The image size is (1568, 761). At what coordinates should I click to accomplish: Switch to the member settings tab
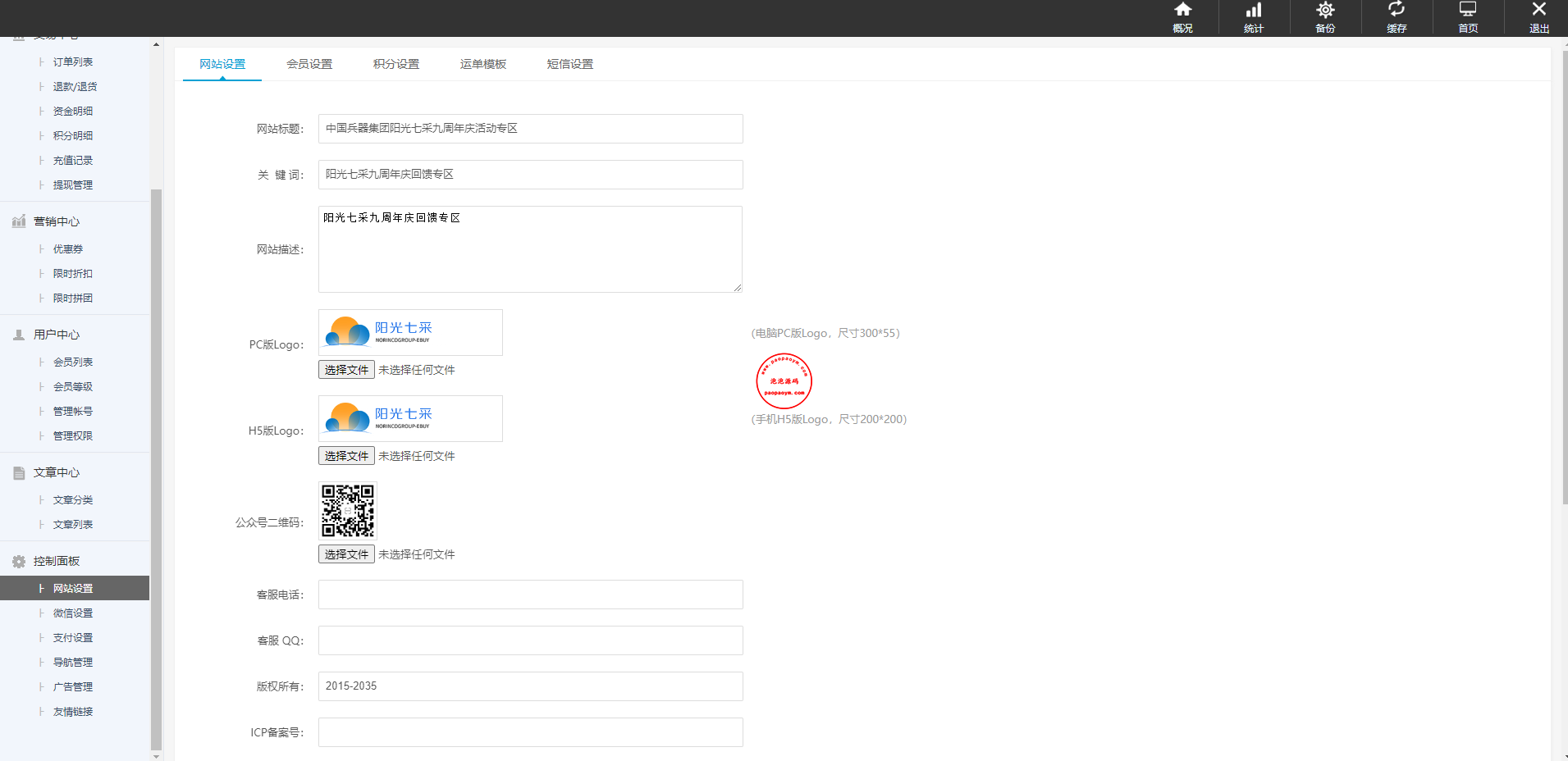click(309, 64)
